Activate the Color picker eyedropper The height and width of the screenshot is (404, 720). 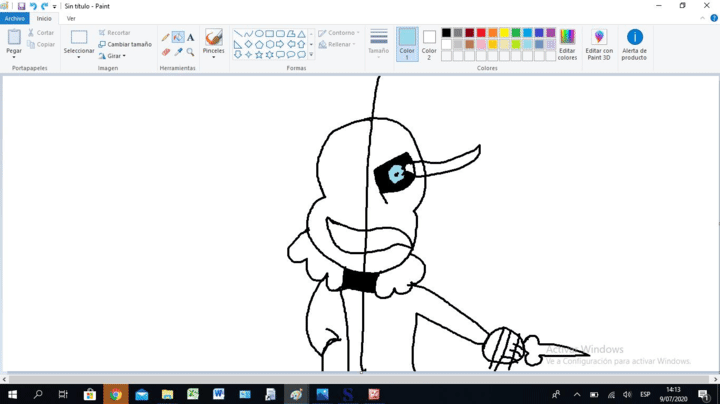coord(178,51)
